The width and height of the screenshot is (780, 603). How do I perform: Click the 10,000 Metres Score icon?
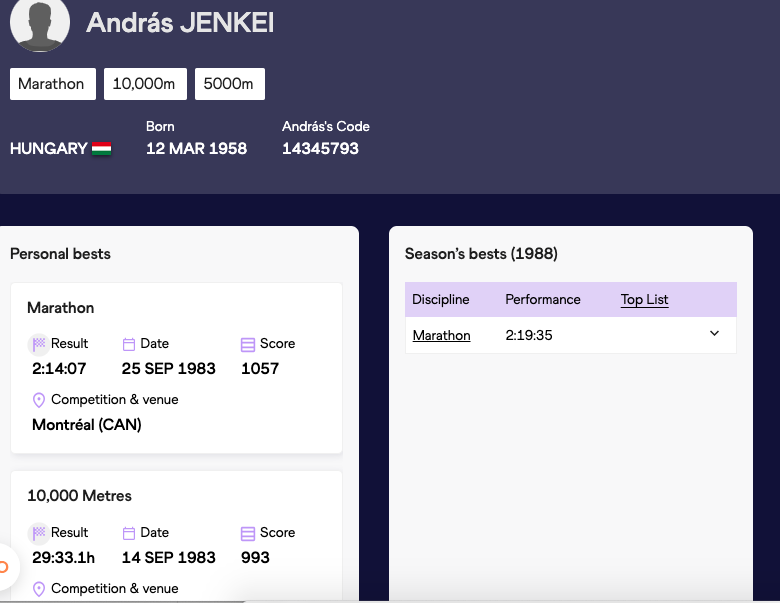click(248, 533)
